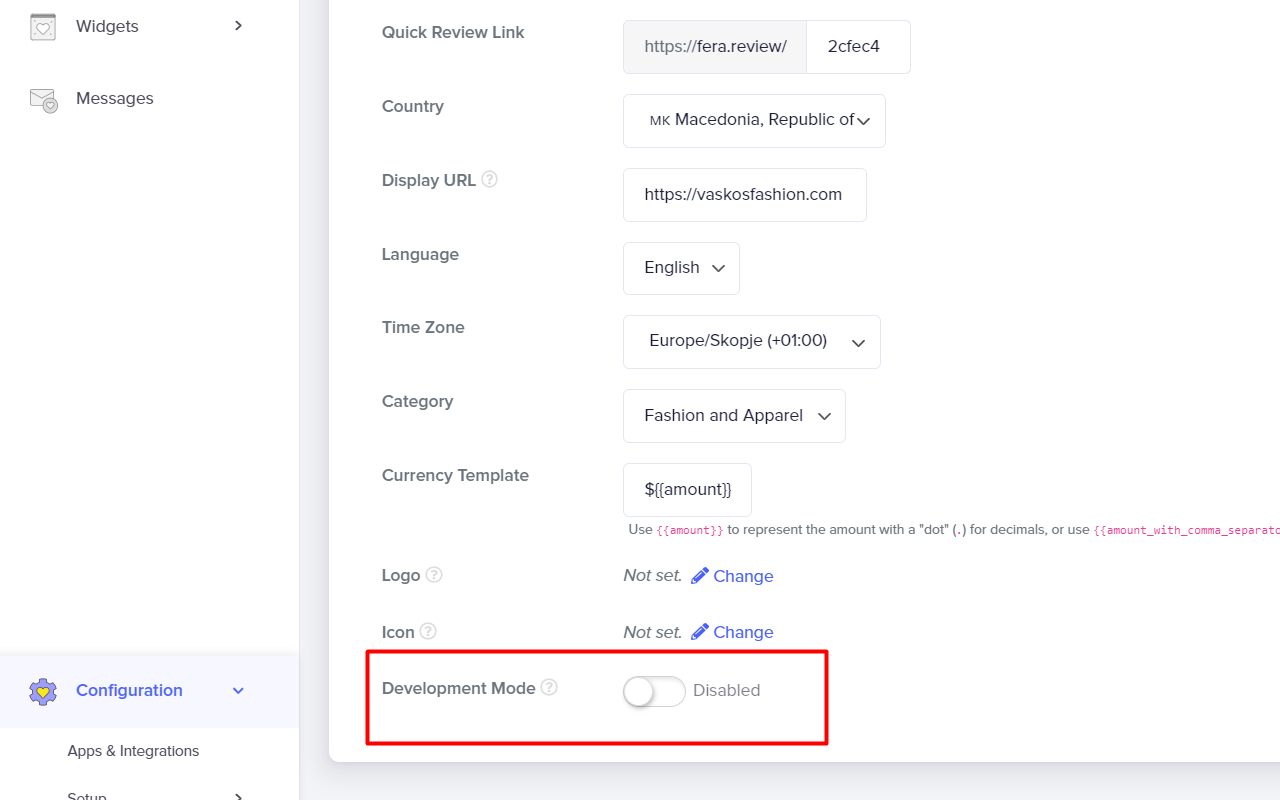Open Apps & Integrations menu item
The height and width of the screenshot is (800, 1280).
(133, 751)
